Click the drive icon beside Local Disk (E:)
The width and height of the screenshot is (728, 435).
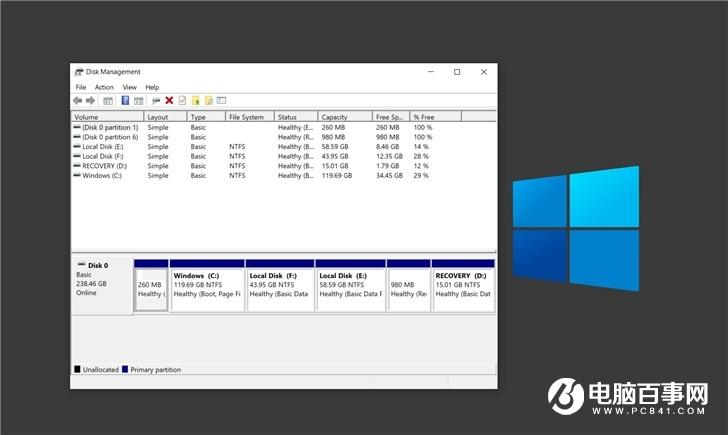coord(77,146)
